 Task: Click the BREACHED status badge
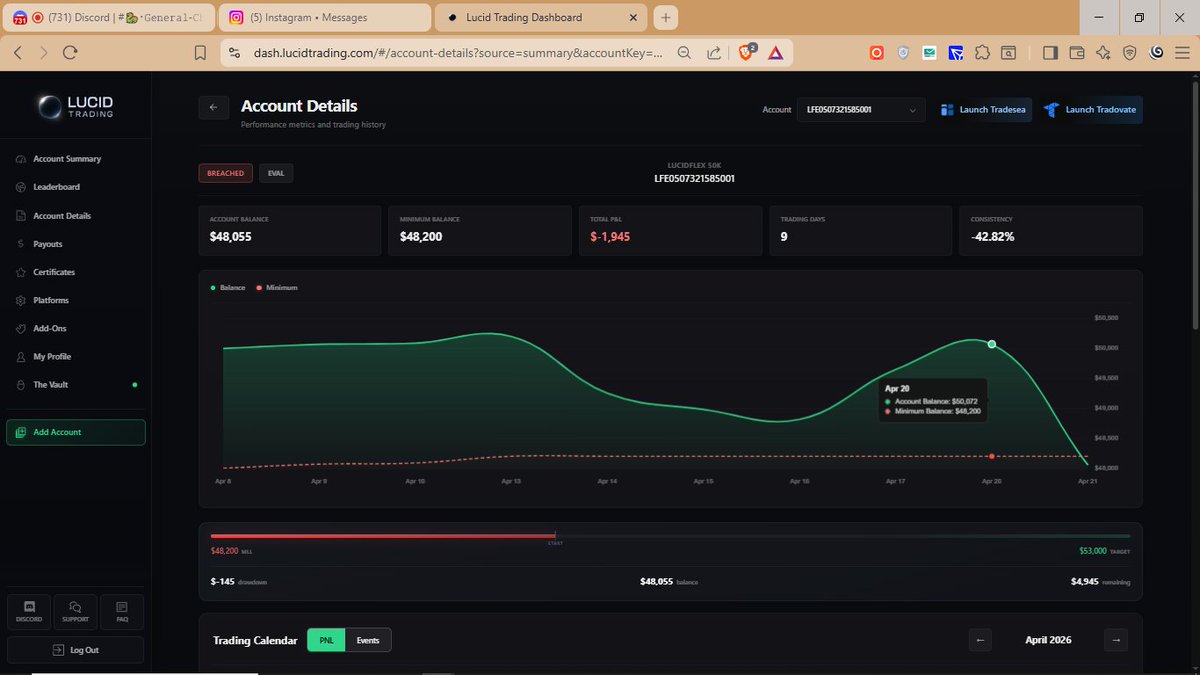coord(225,173)
